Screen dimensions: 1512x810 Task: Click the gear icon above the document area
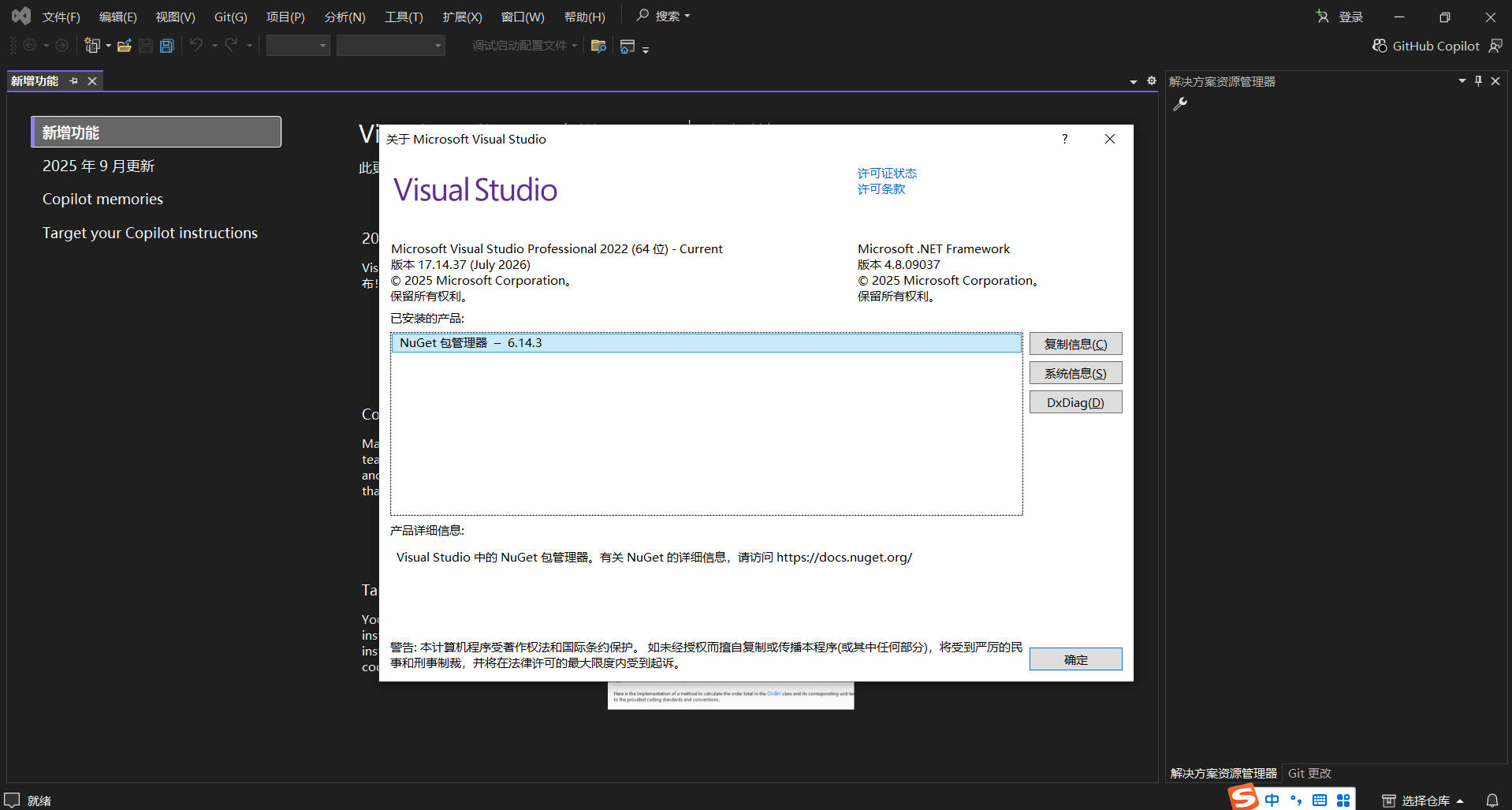click(x=1151, y=80)
